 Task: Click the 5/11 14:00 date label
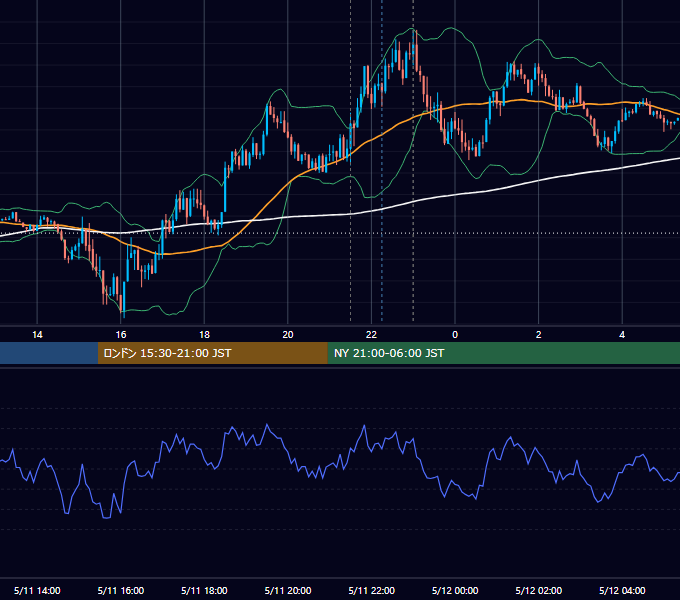coord(37,590)
